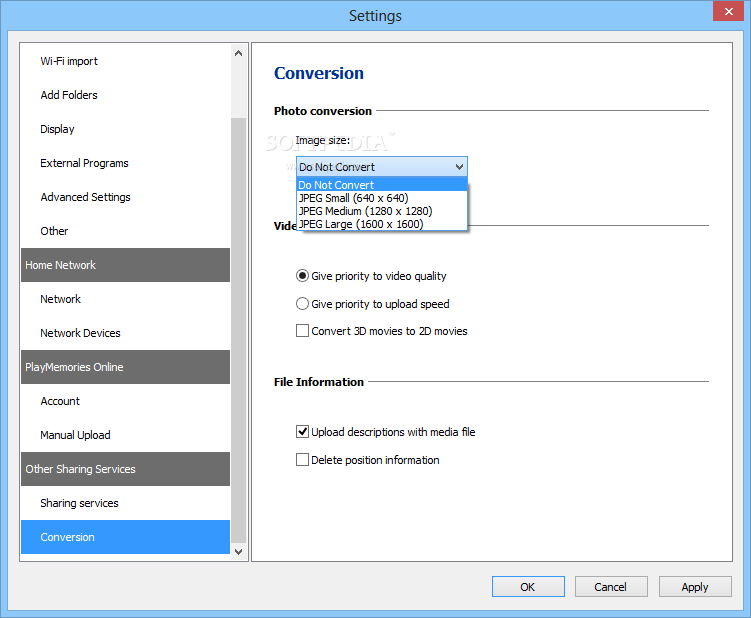The image size is (751, 618).
Task: Click the OK button
Action: (x=528, y=587)
